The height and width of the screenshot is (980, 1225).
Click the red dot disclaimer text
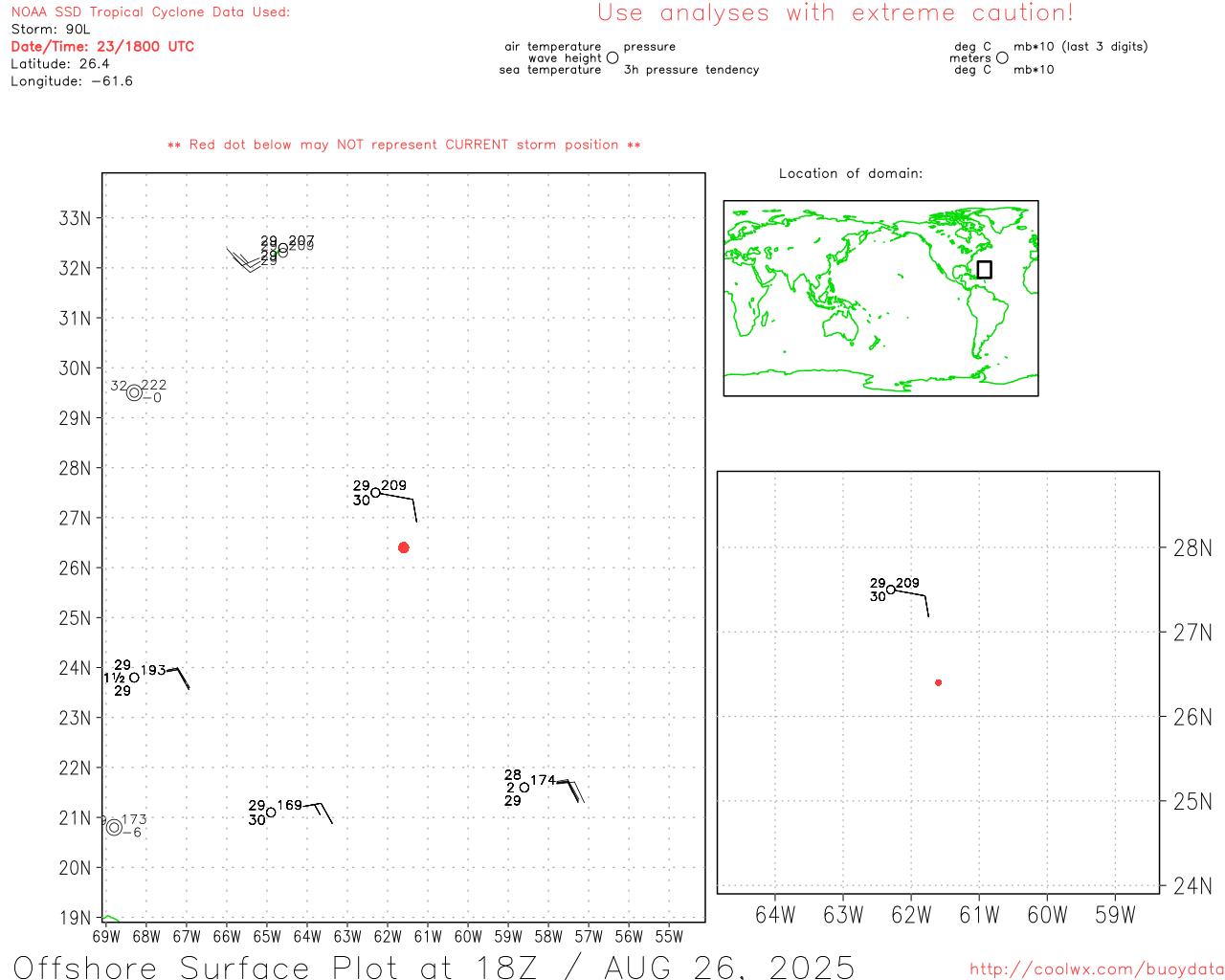pos(404,145)
